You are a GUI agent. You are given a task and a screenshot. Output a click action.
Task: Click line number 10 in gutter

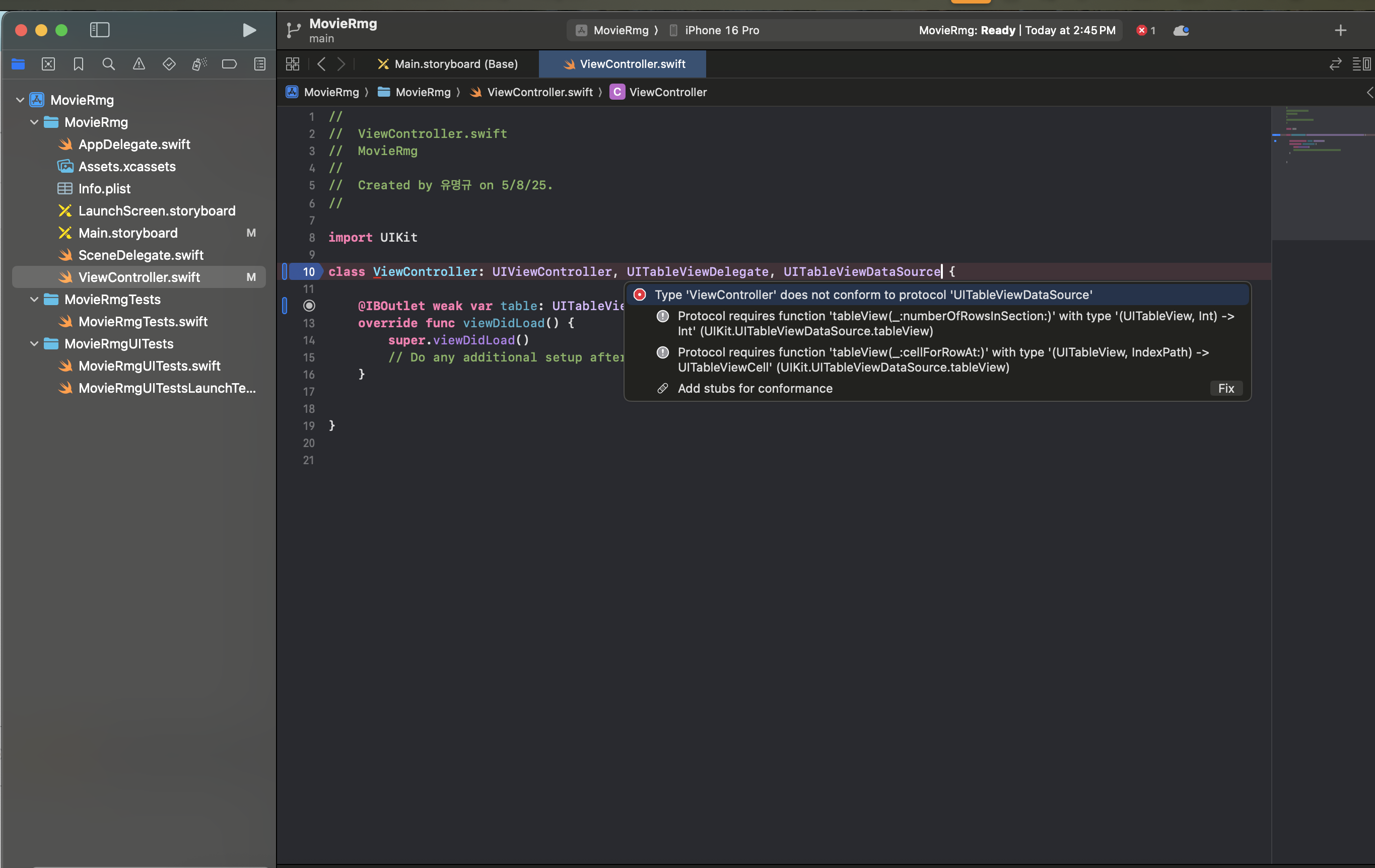(308, 272)
